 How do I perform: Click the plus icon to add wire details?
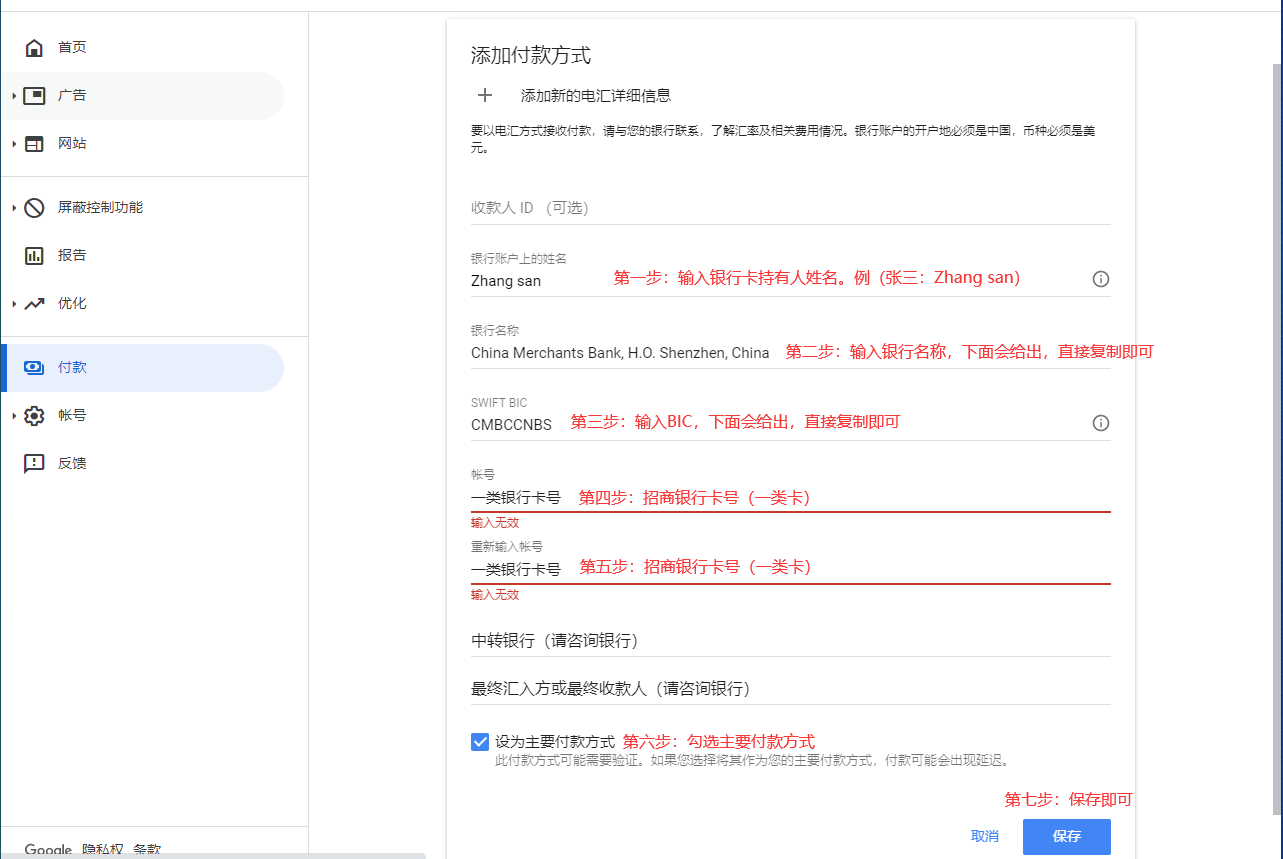click(x=485, y=96)
